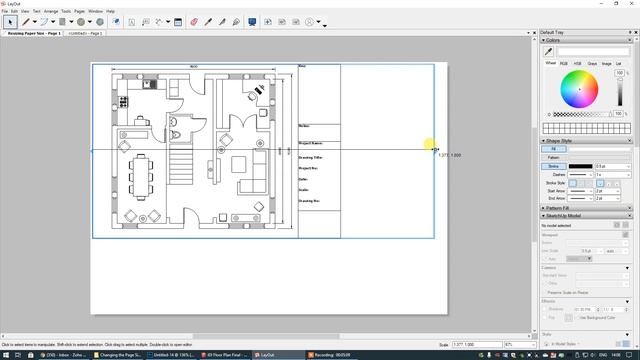The width and height of the screenshot is (640, 360).
Task: Pick the Style eyedropper tool
Action: click(208, 22)
